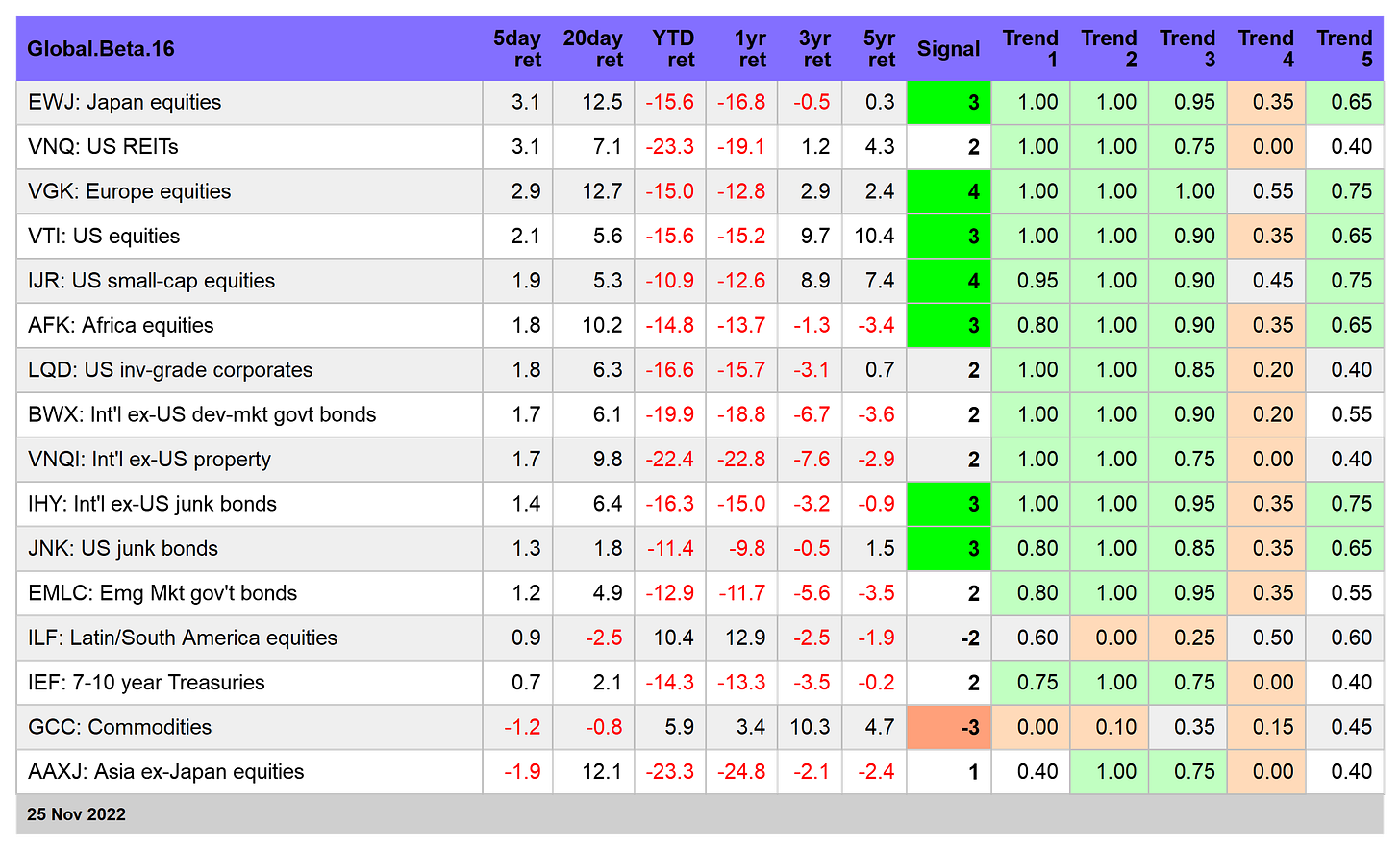
Task: Click the Signal 1 cell for AAXJ
Action: point(949,772)
